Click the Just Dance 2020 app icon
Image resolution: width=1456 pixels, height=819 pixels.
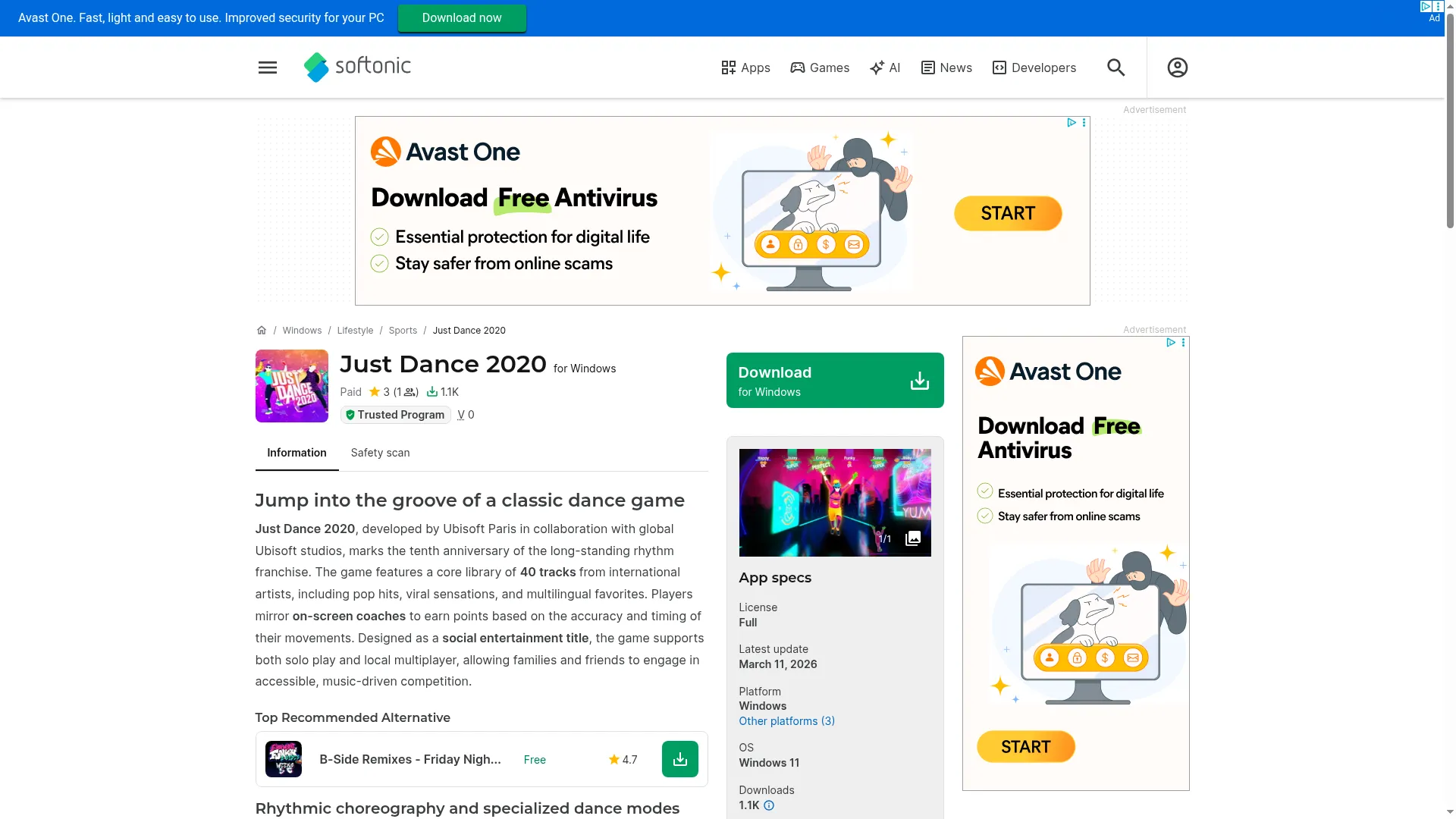[292, 386]
